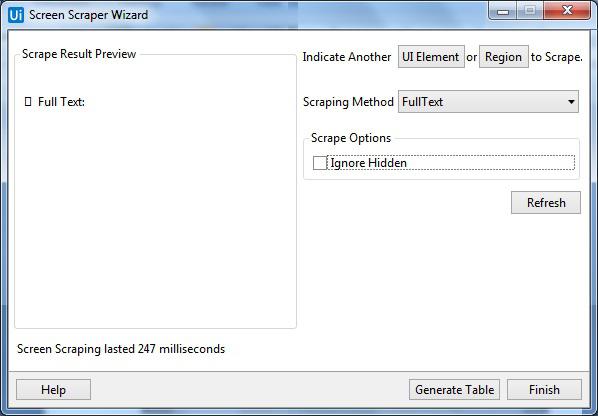This screenshot has width=598, height=416.
Task: Click the disabled maximize window button
Action: (530, 11)
